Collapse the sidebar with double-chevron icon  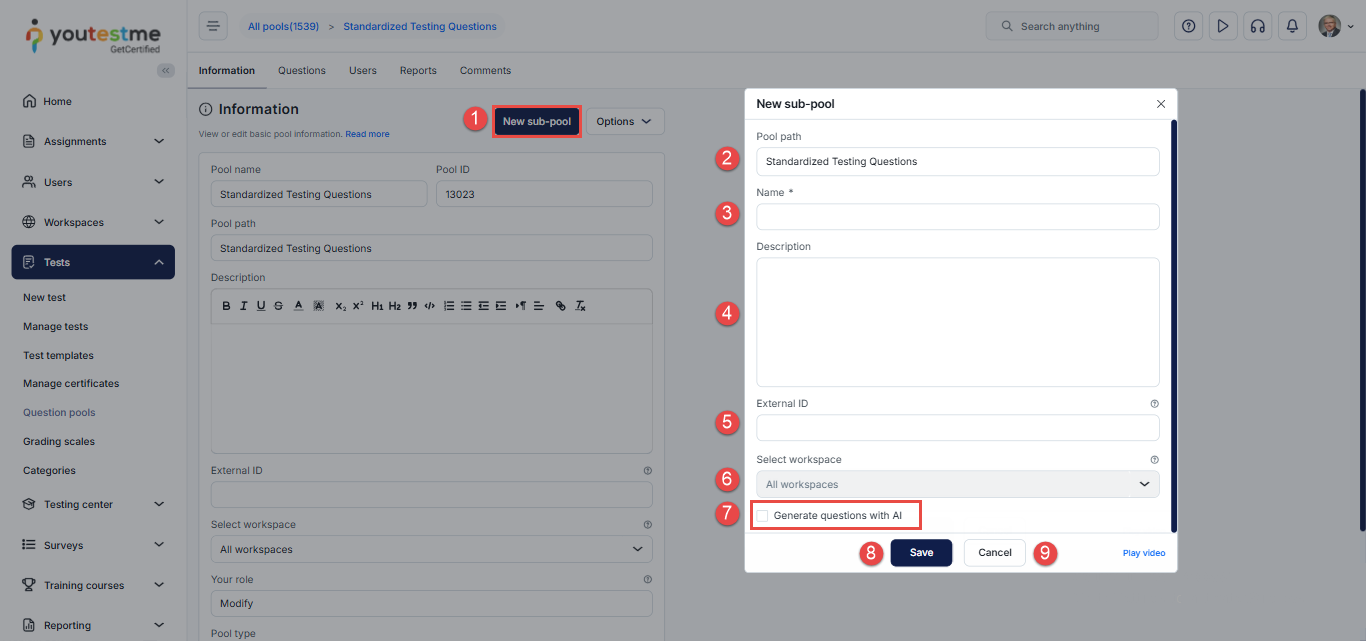[x=166, y=70]
